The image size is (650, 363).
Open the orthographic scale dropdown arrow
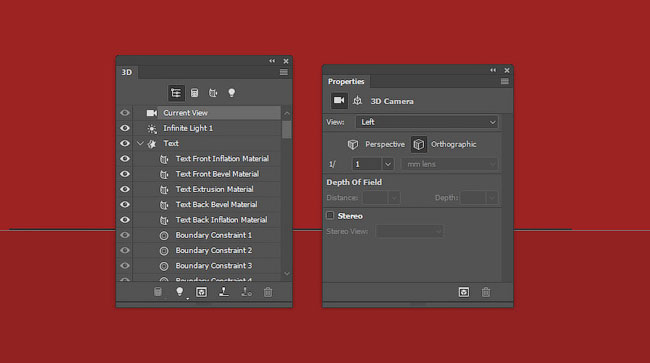pyautogui.click(x=388, y=165)
